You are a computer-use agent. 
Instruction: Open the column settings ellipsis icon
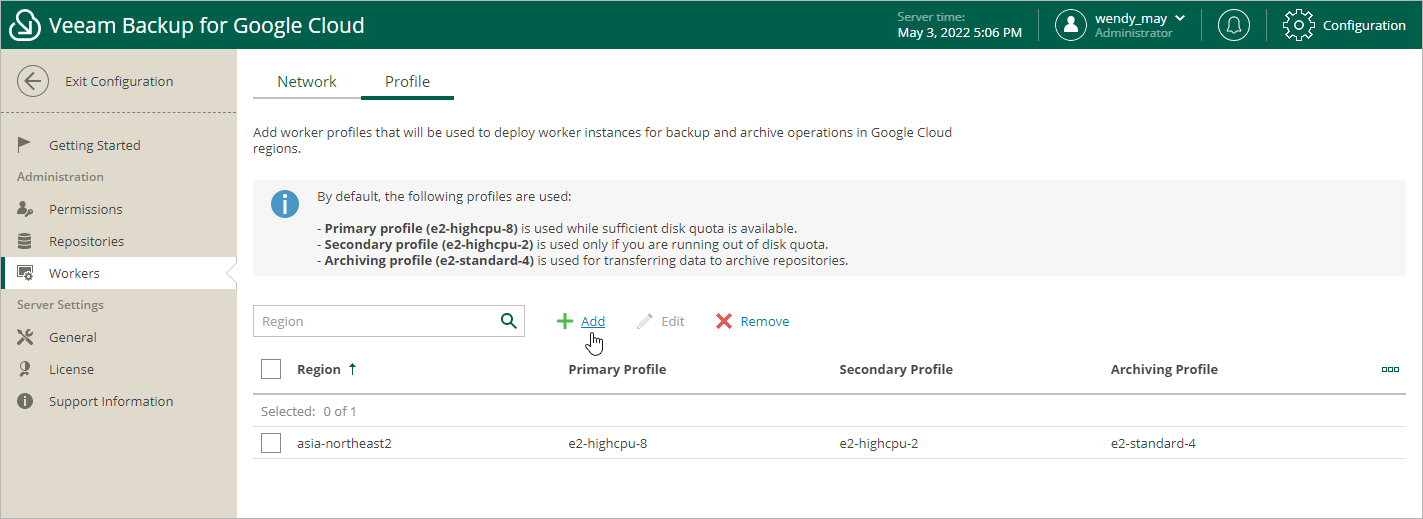point(1390,369)
